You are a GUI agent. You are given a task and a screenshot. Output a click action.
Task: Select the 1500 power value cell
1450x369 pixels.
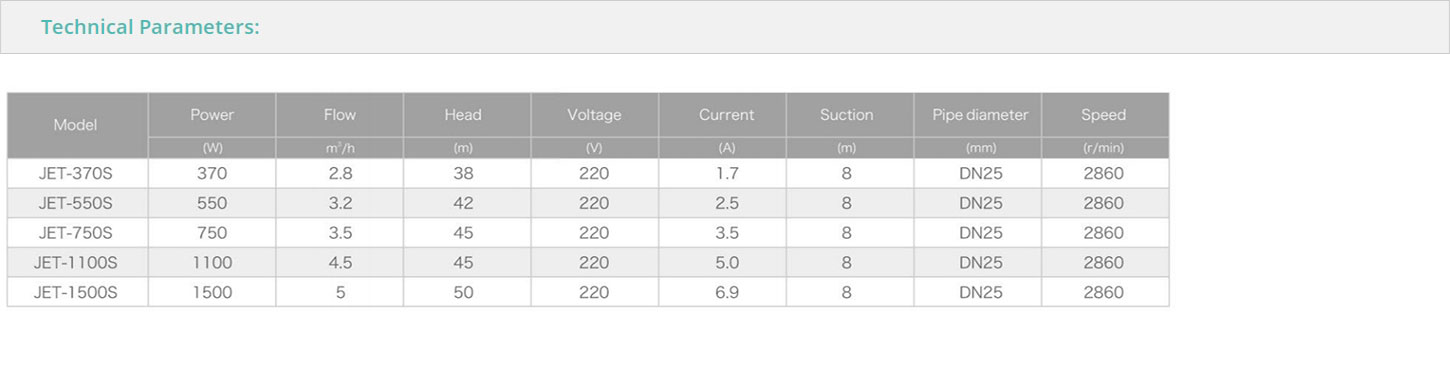(212, 293)
